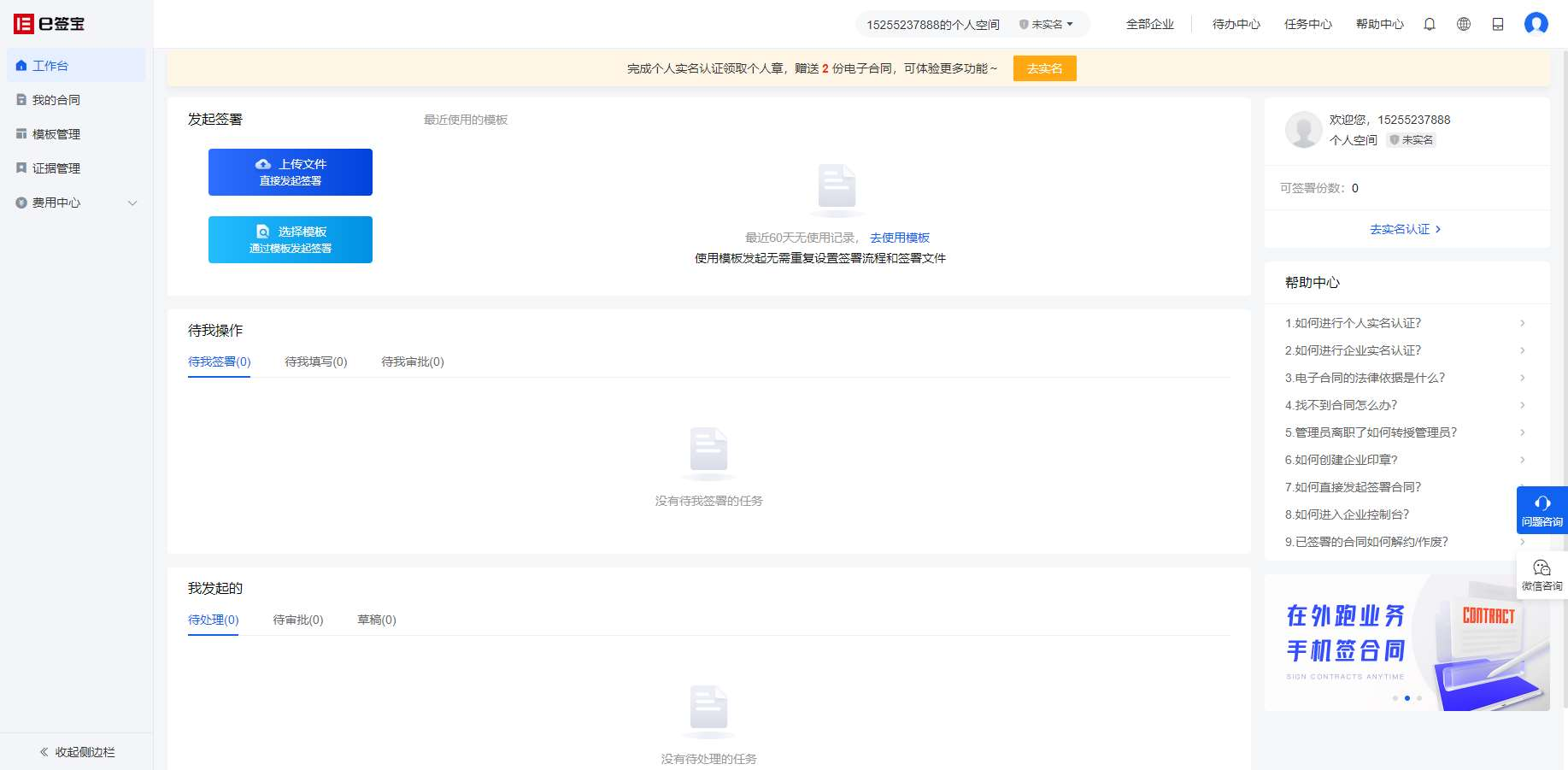Open 帮助中心 from top navigation

1380,24
